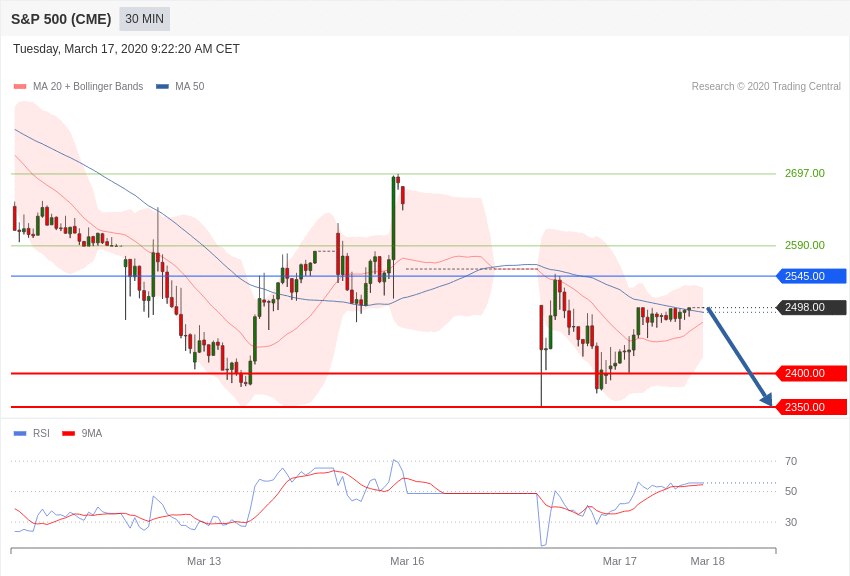The width and height of the screenshot is (850, 576).
Task: Click the red 2400.00 support price tag
Action: pos(812,373)
